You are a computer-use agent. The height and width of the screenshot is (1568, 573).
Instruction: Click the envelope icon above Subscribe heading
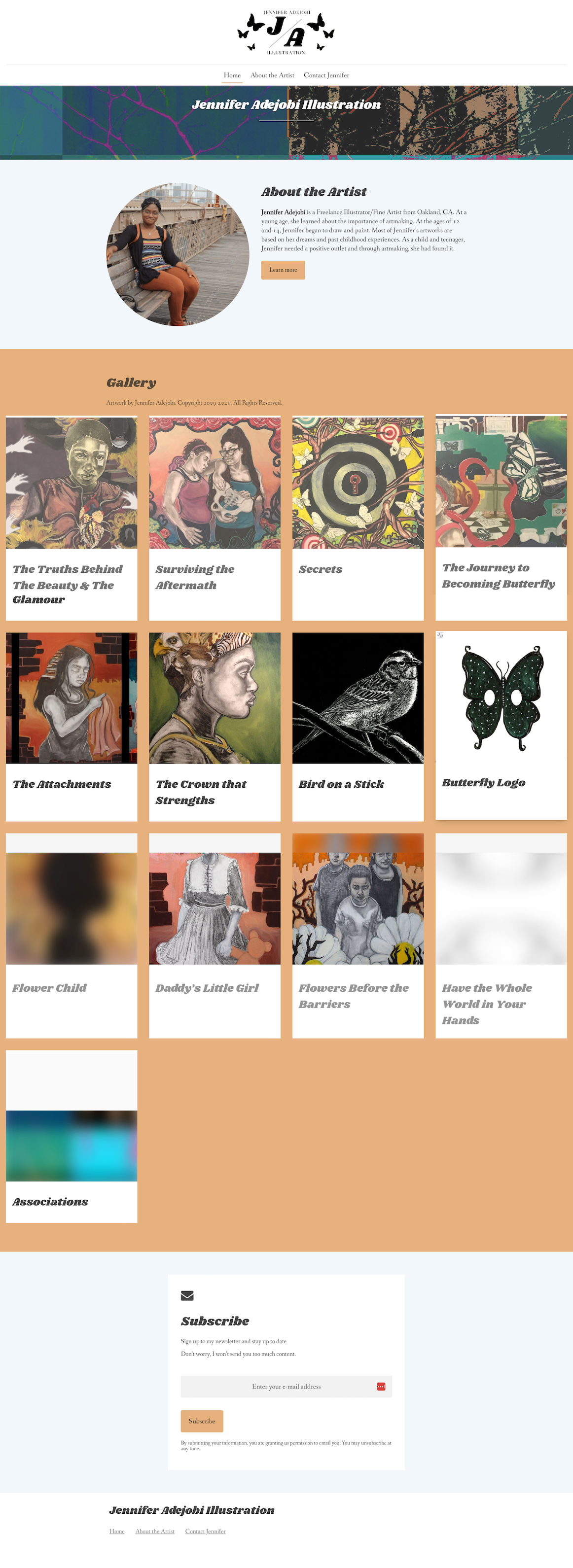point(187,1295)
